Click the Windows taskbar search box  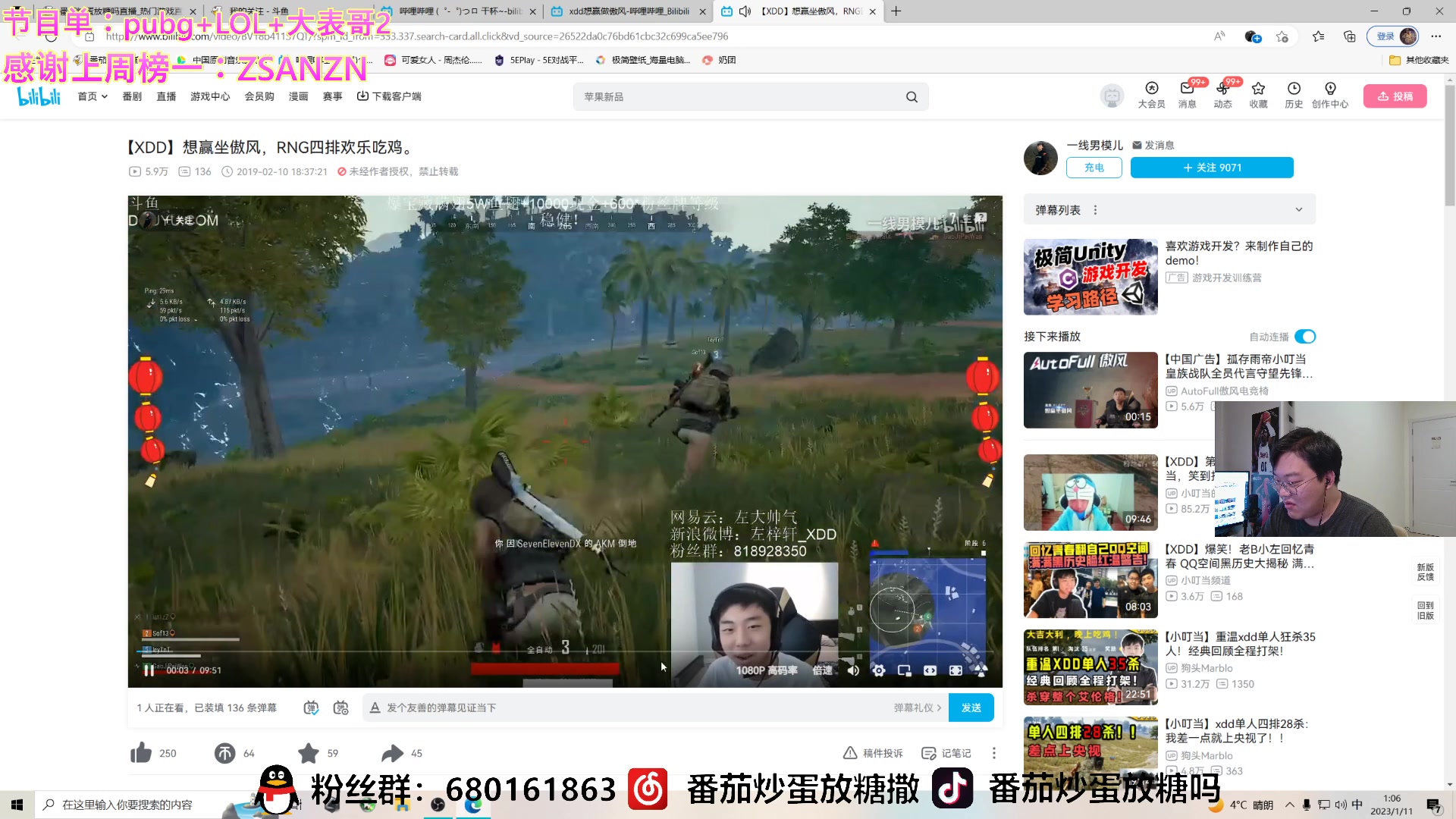(x=129, y=805)
